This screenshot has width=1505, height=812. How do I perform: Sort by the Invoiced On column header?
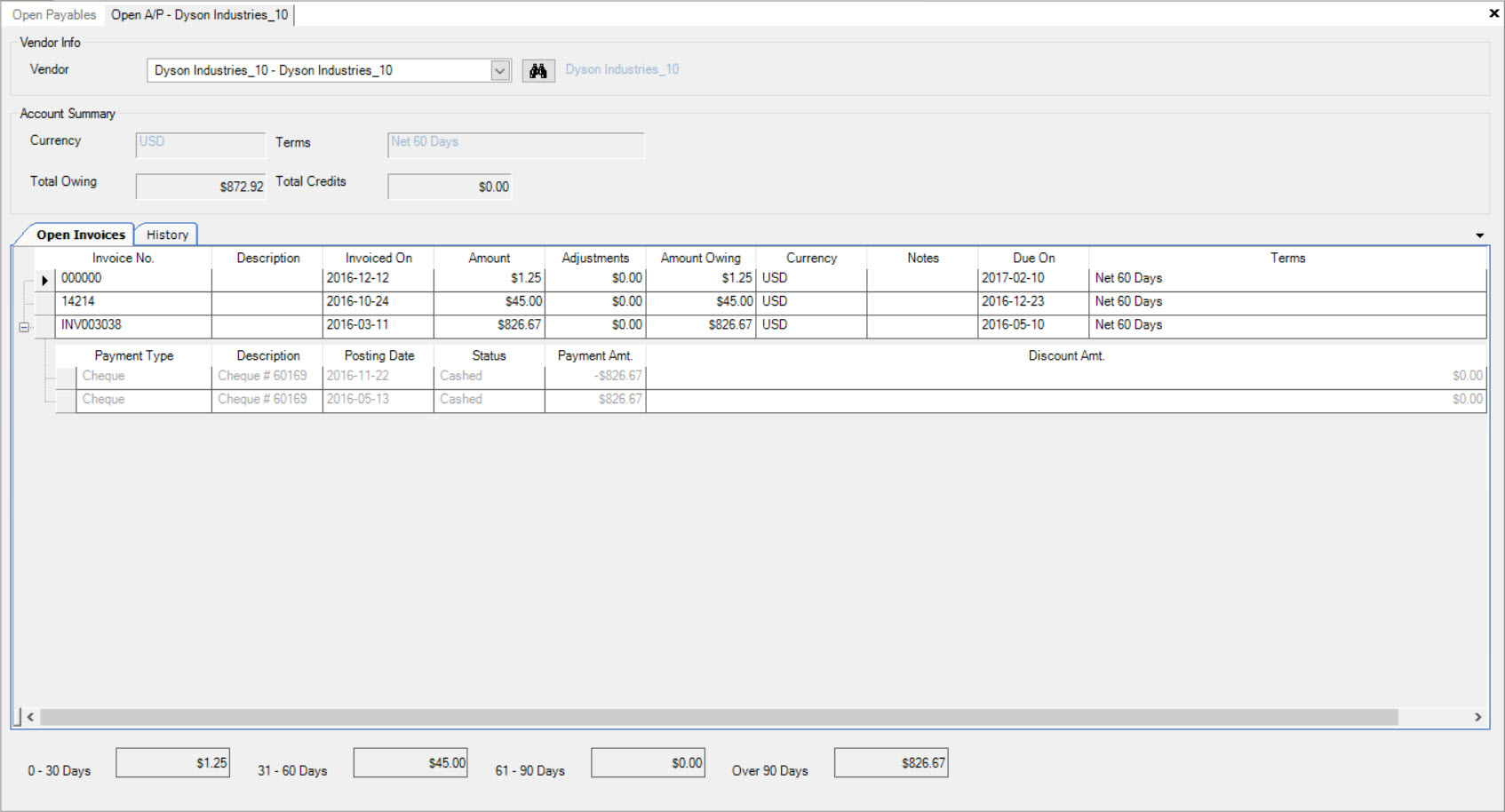378,258
